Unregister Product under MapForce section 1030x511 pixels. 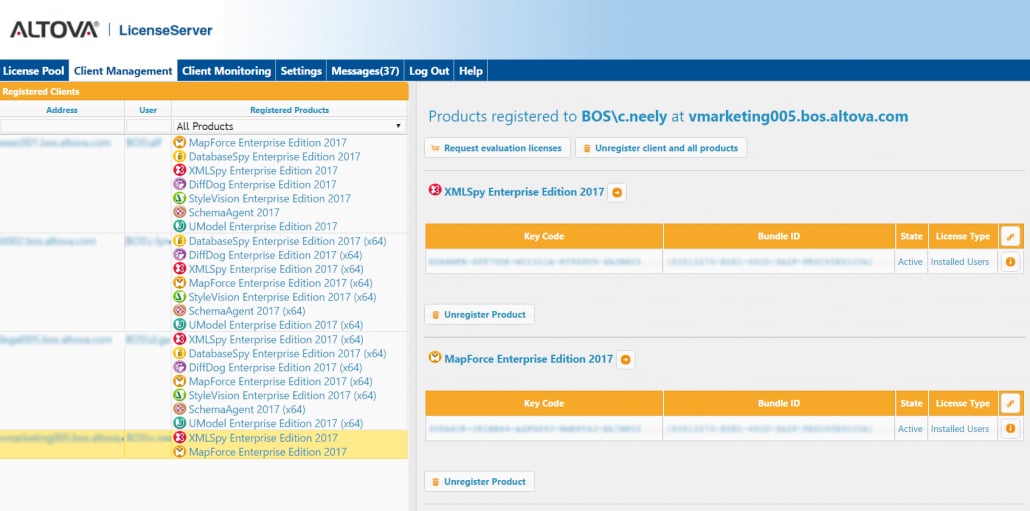tap(479, 481)
